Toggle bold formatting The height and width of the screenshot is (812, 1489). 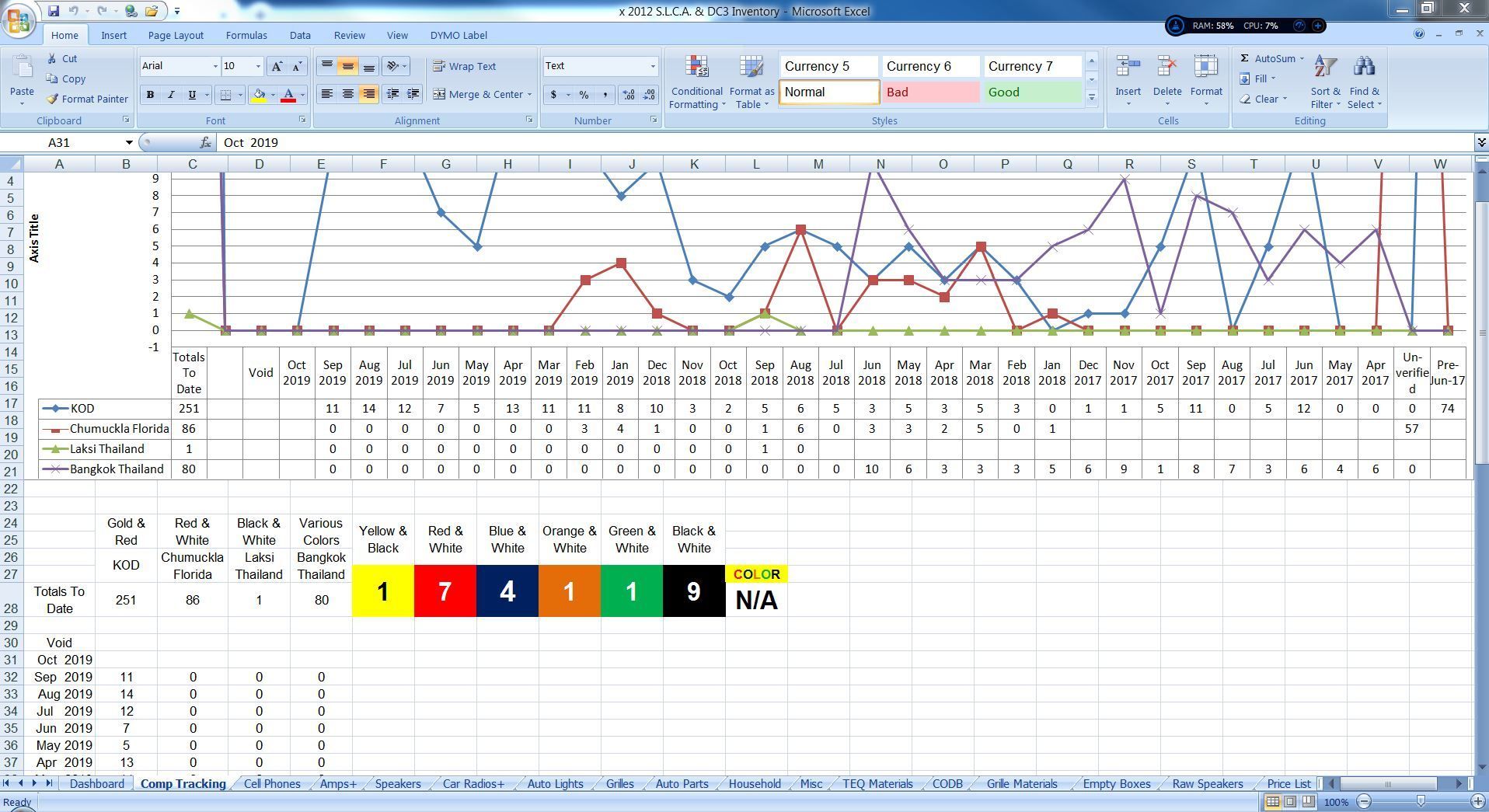(x=149, y=94)
